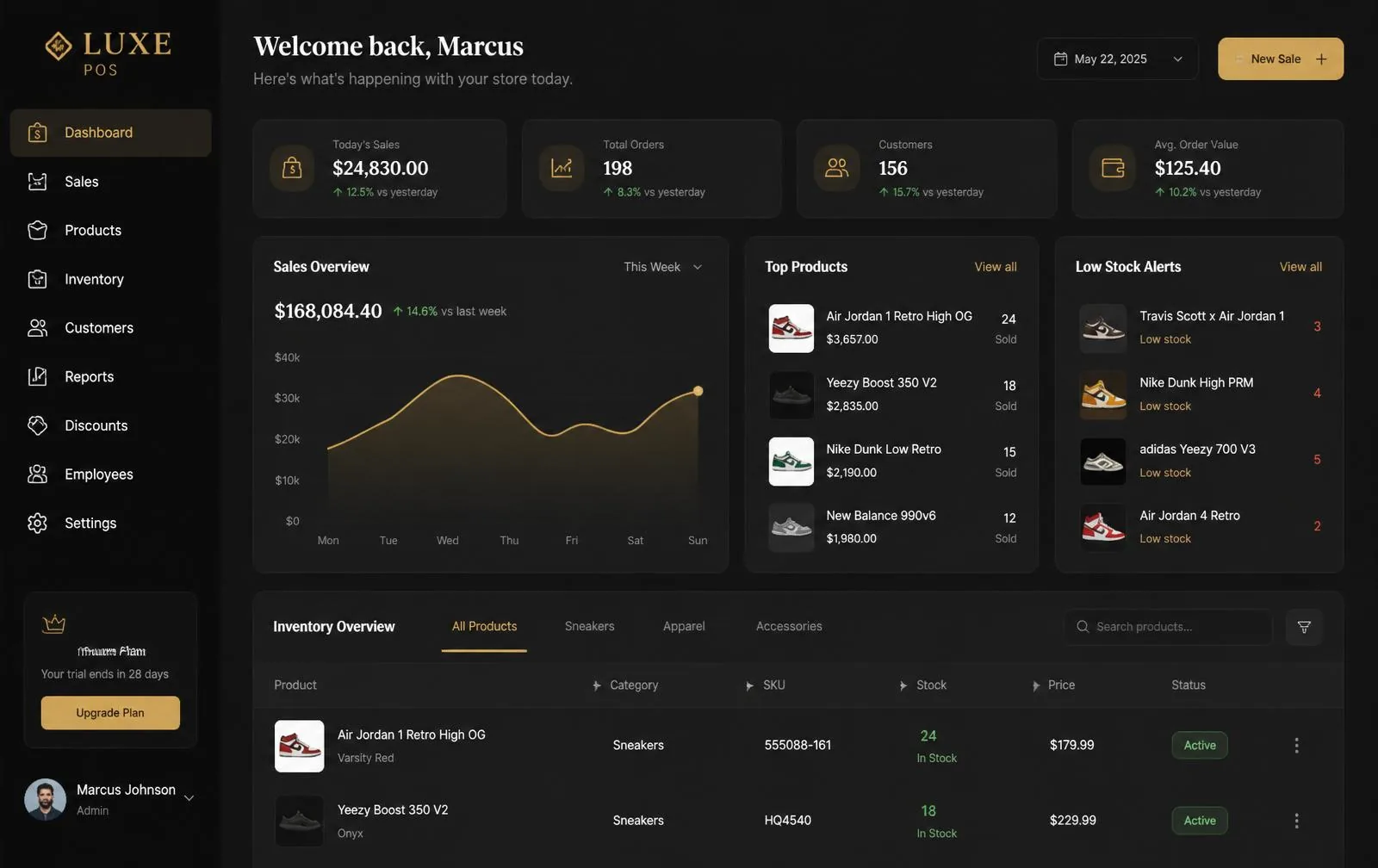The width and height of the screenshot is (1378, 868).
Task: Open Inventory in the sidebar
Action: pos(110,279)
